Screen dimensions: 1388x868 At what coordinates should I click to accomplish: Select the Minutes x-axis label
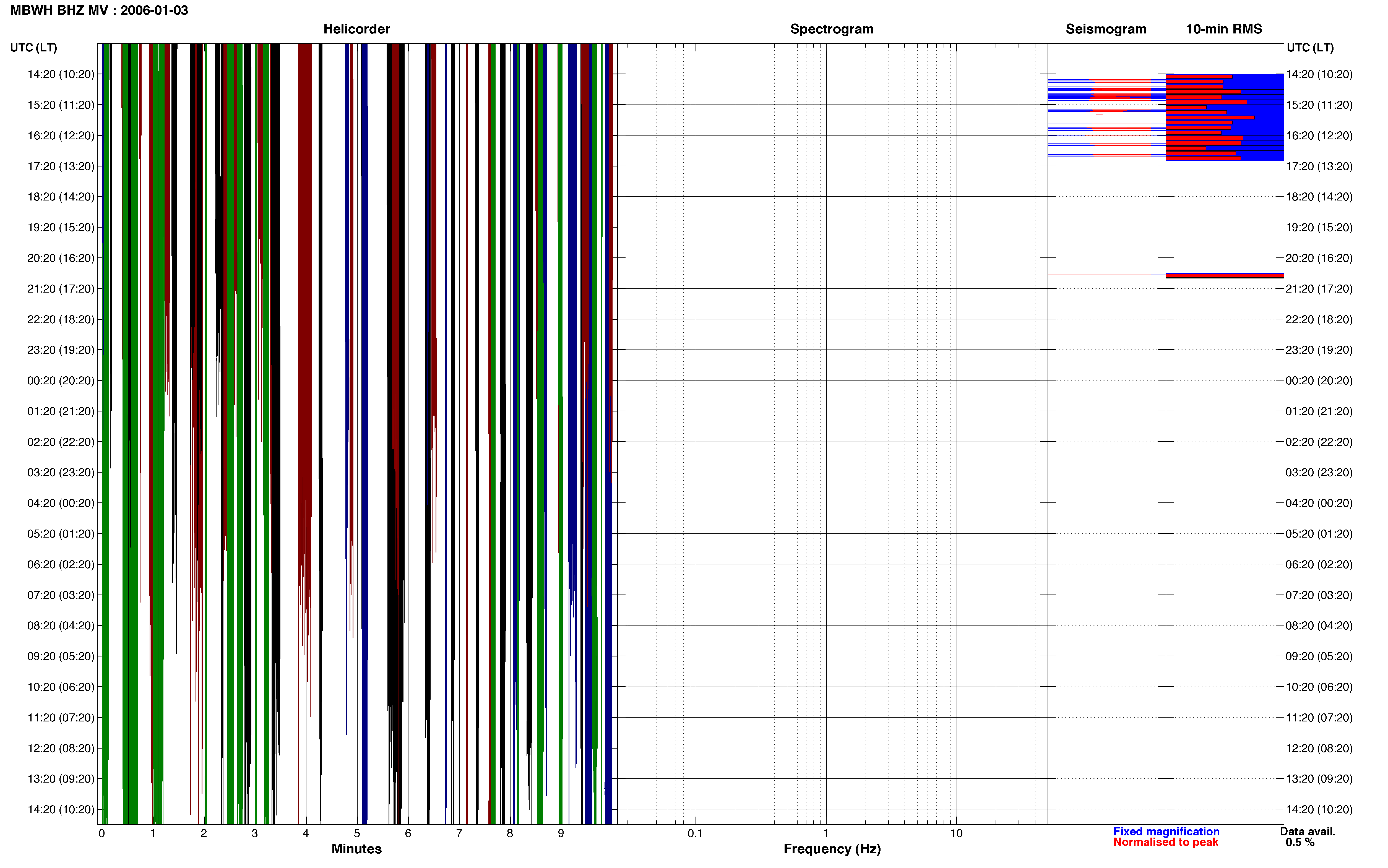coord(356,848)
